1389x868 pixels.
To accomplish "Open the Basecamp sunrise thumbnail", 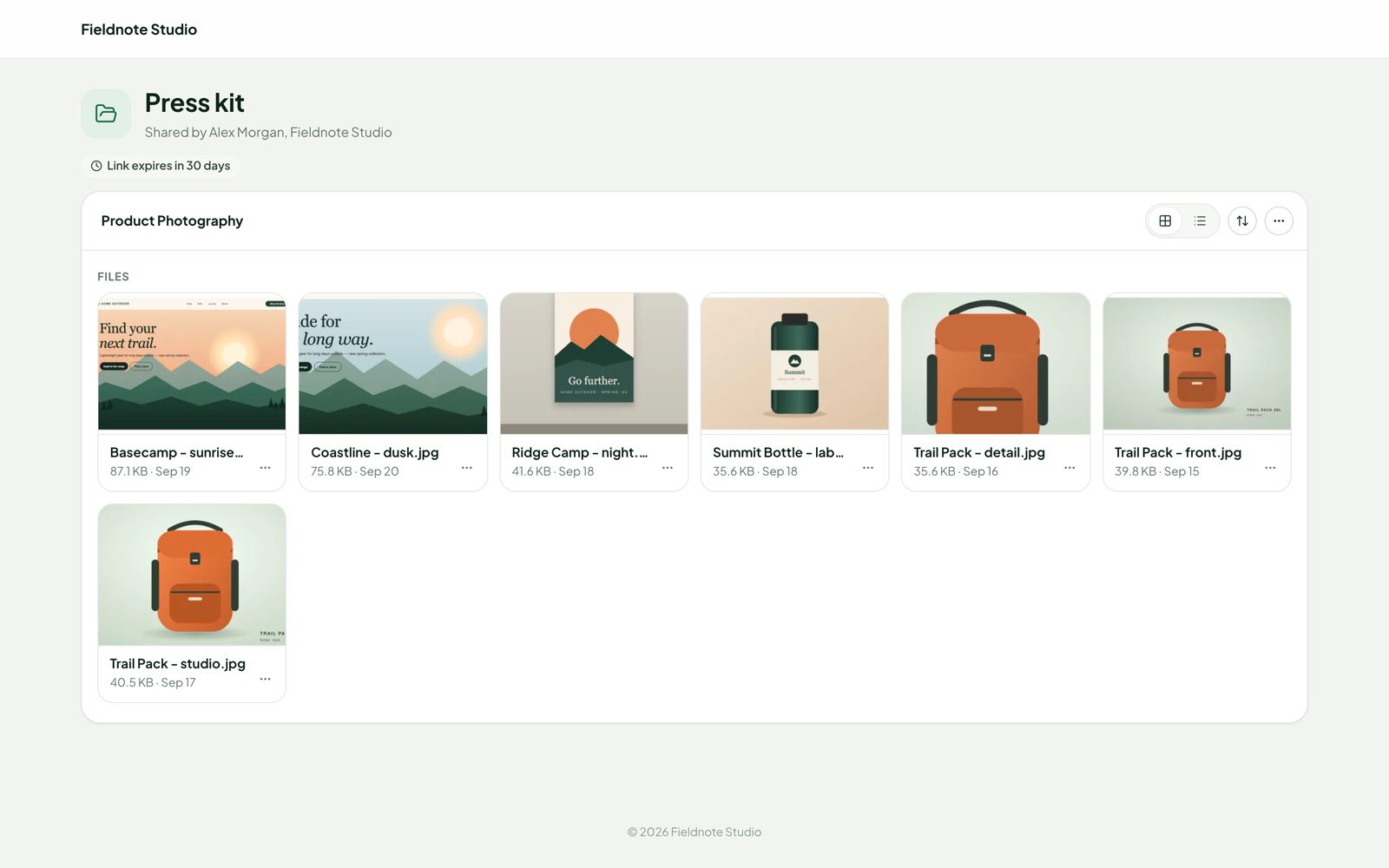I will pyautogui.click(x=192, y=364).
